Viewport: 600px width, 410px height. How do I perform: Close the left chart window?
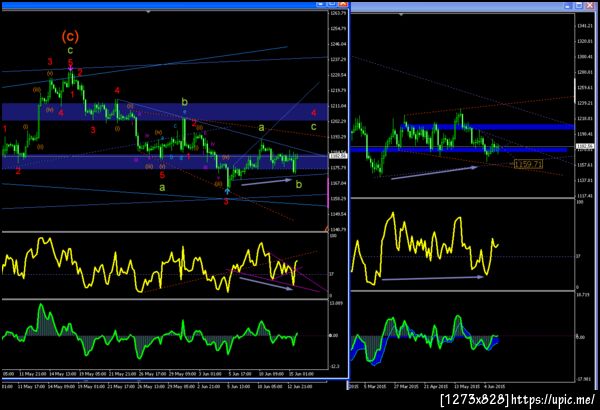coord(343,3)
